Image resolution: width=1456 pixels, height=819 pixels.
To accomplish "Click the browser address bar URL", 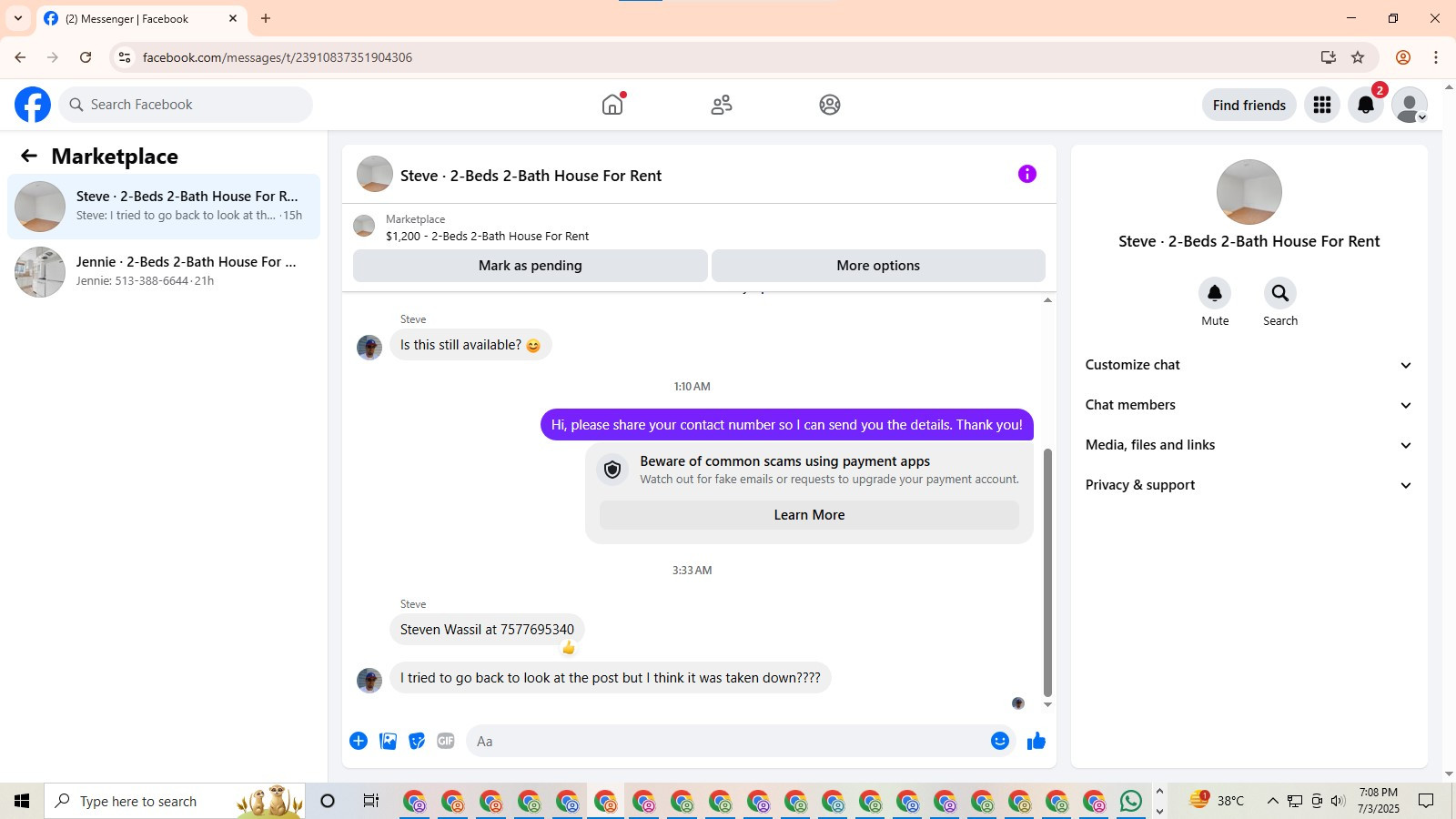I will pos(278,57).
